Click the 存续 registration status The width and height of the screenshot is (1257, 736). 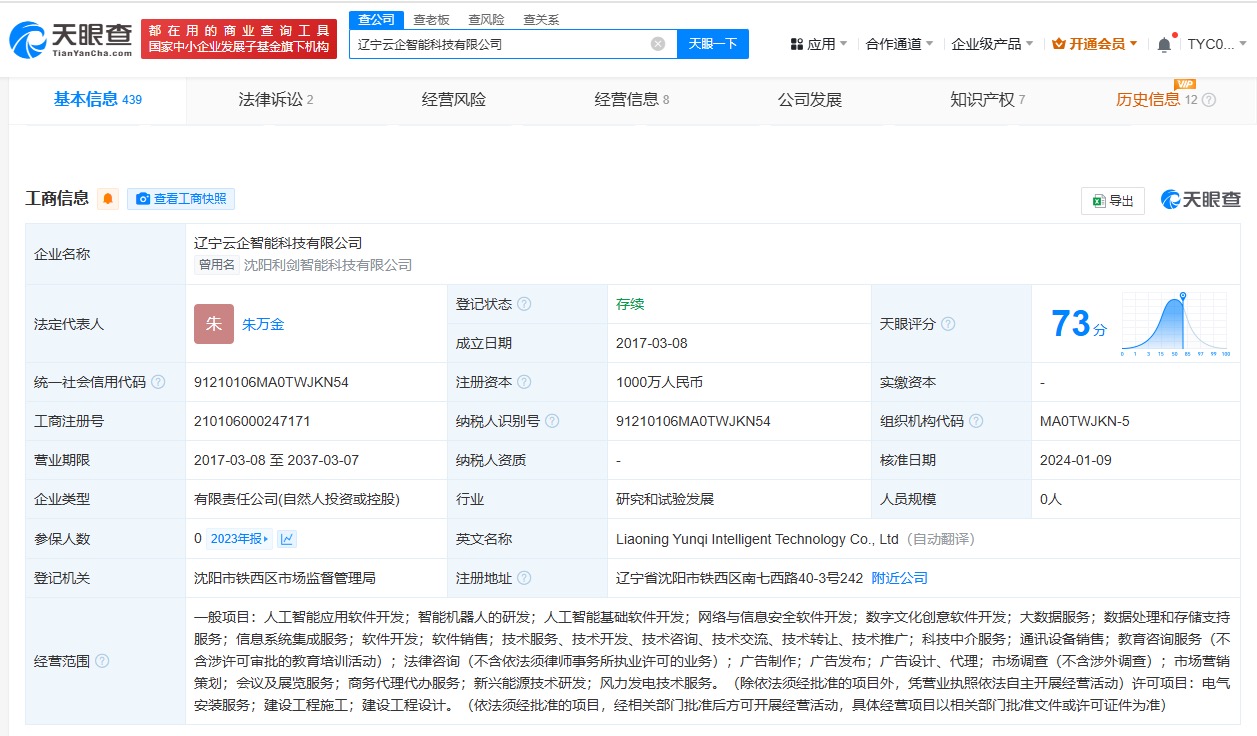pos(630,304)
